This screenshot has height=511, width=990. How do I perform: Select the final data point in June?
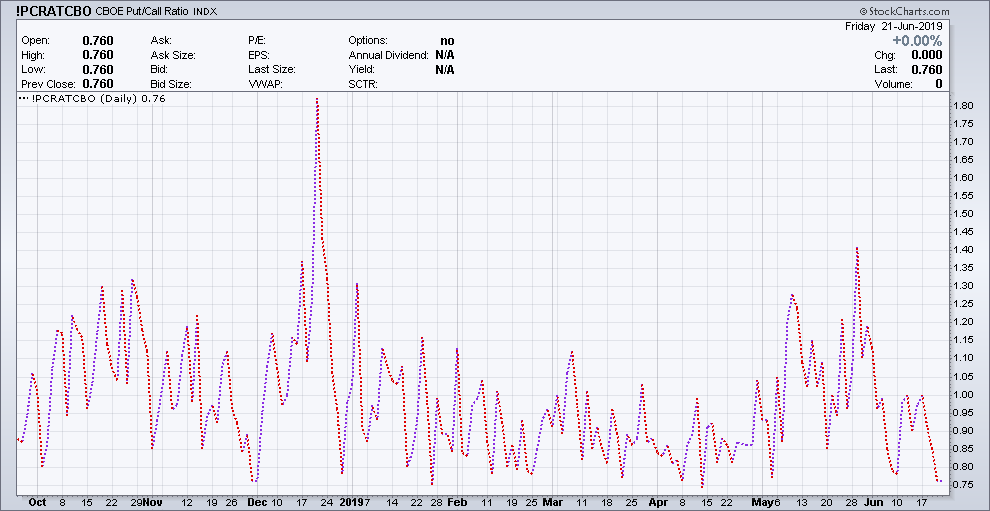coord(940,482)
